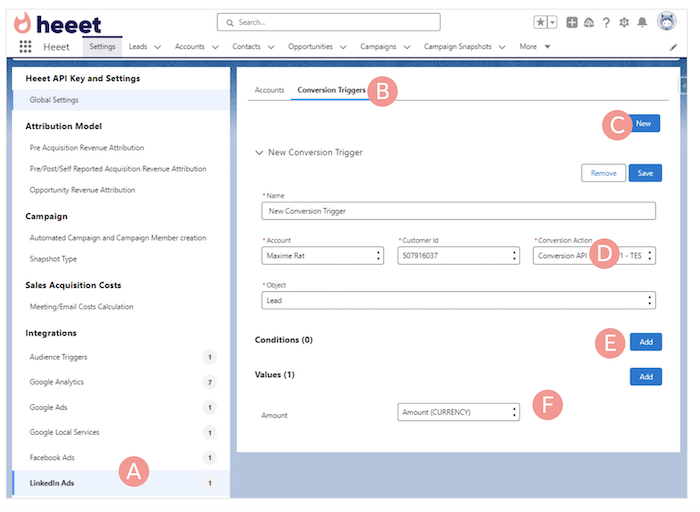Open the Opportunities nav tab
700x512 pixels.
(x=310, y=46)
